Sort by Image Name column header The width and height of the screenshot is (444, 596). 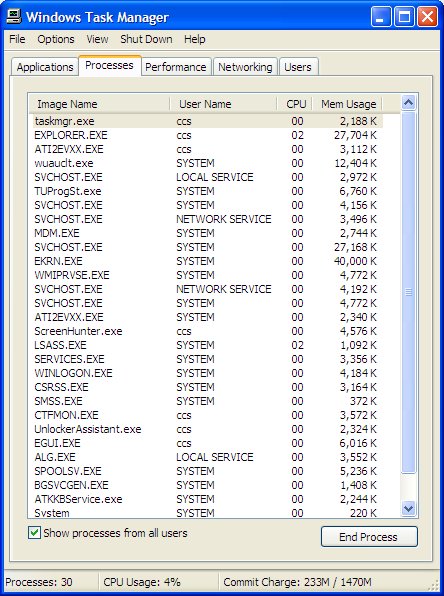click(x=100, y=104)
